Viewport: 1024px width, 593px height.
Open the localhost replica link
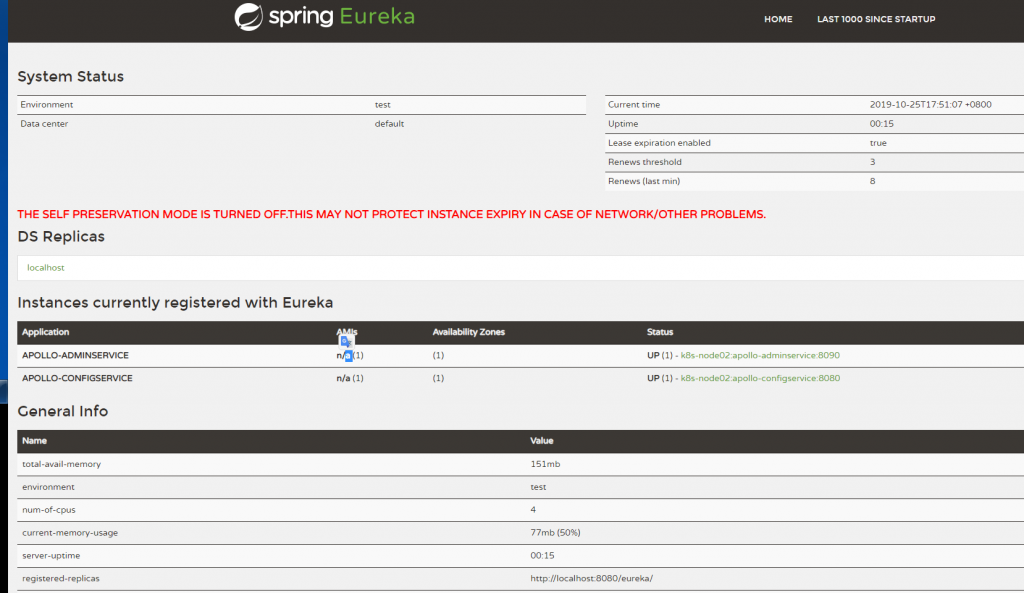[x=46, y=268]
